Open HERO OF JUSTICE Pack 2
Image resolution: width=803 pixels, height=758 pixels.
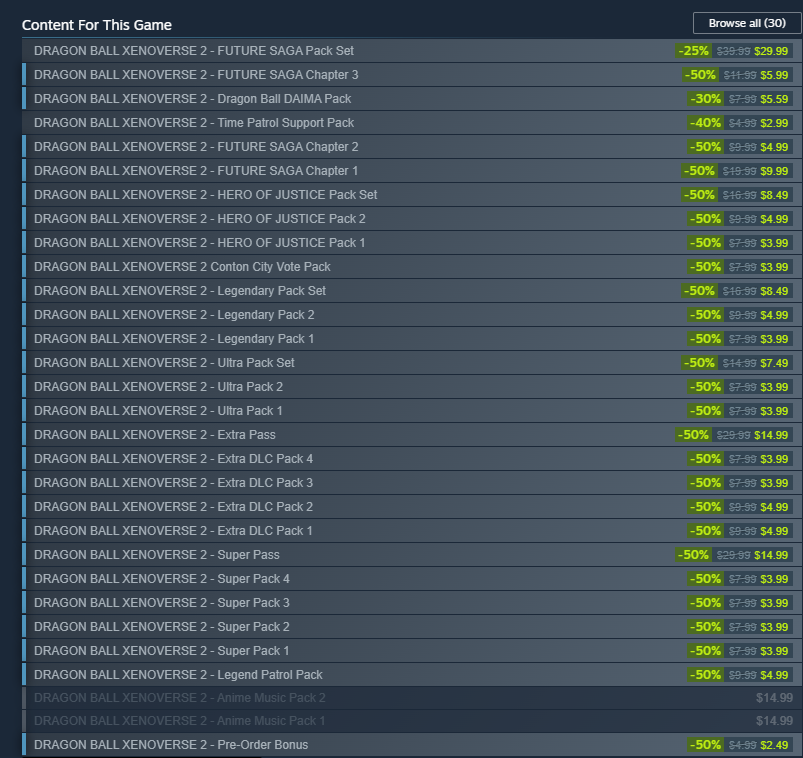(x=412, y=219)
